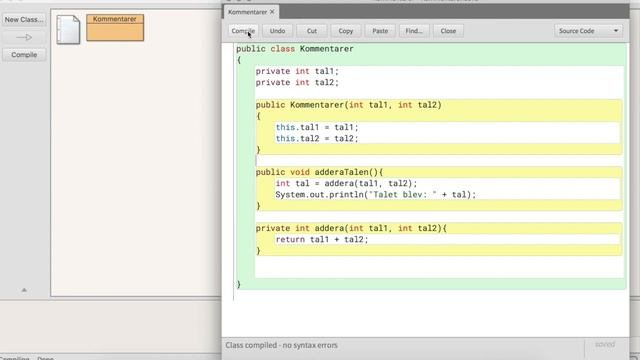Collapse the sidebar using the small up triangle
Image resolution: width=640 pixels, height=360 pixels.
point(24,290)
